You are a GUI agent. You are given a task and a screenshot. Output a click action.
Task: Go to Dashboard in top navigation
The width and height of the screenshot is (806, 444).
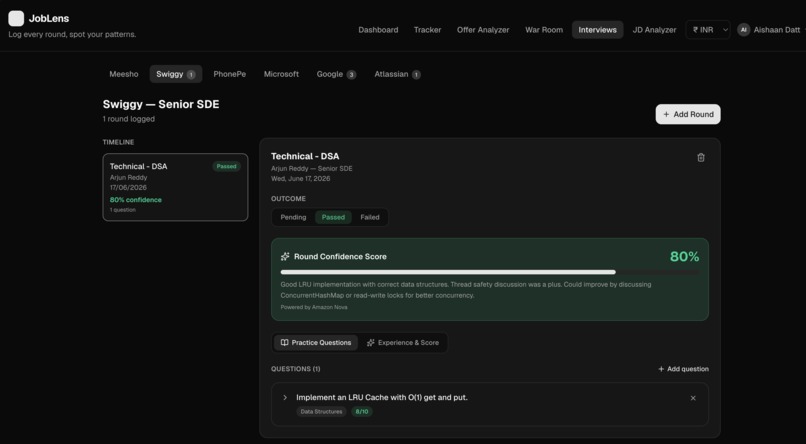[x=378, y=30]
